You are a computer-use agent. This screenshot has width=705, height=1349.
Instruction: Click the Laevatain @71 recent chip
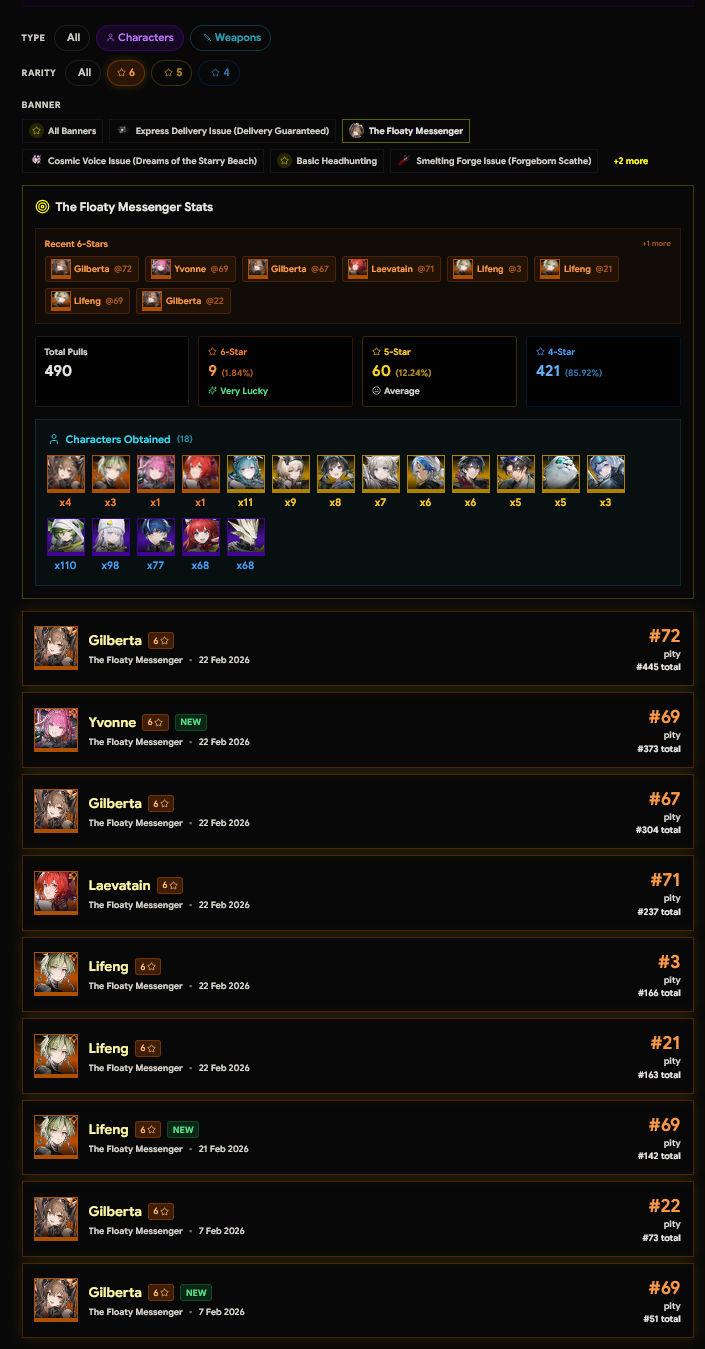pyautogui.click(x=391, y=269)
